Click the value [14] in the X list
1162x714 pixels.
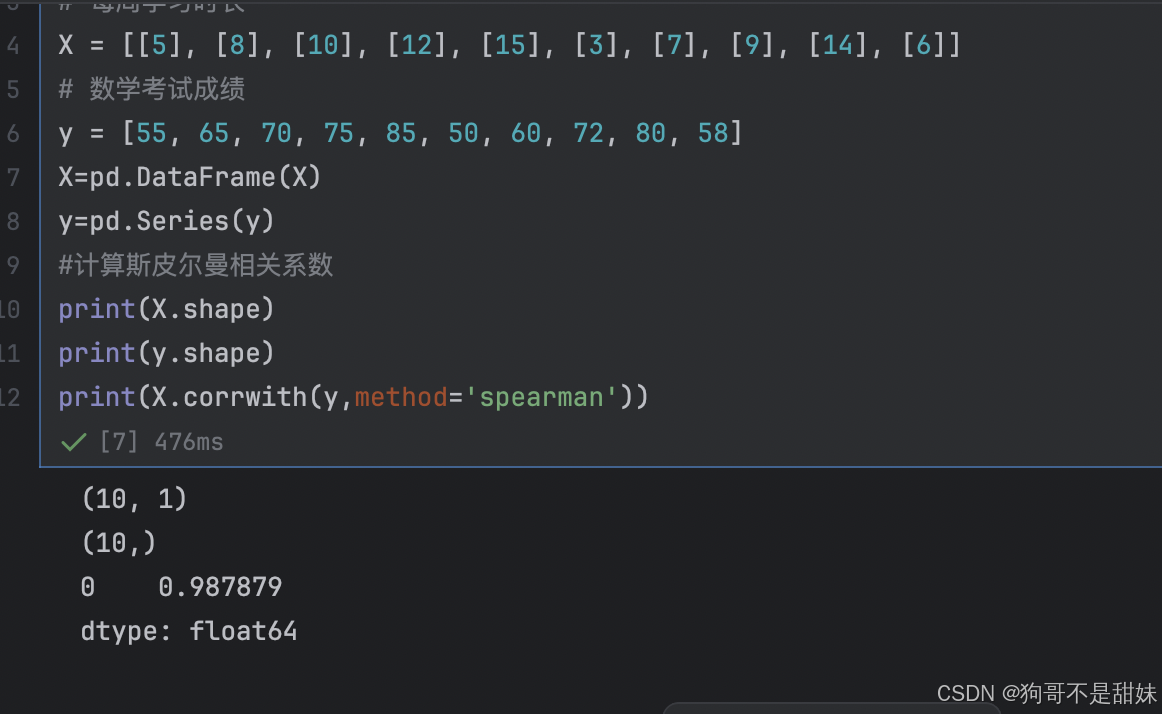837,45
